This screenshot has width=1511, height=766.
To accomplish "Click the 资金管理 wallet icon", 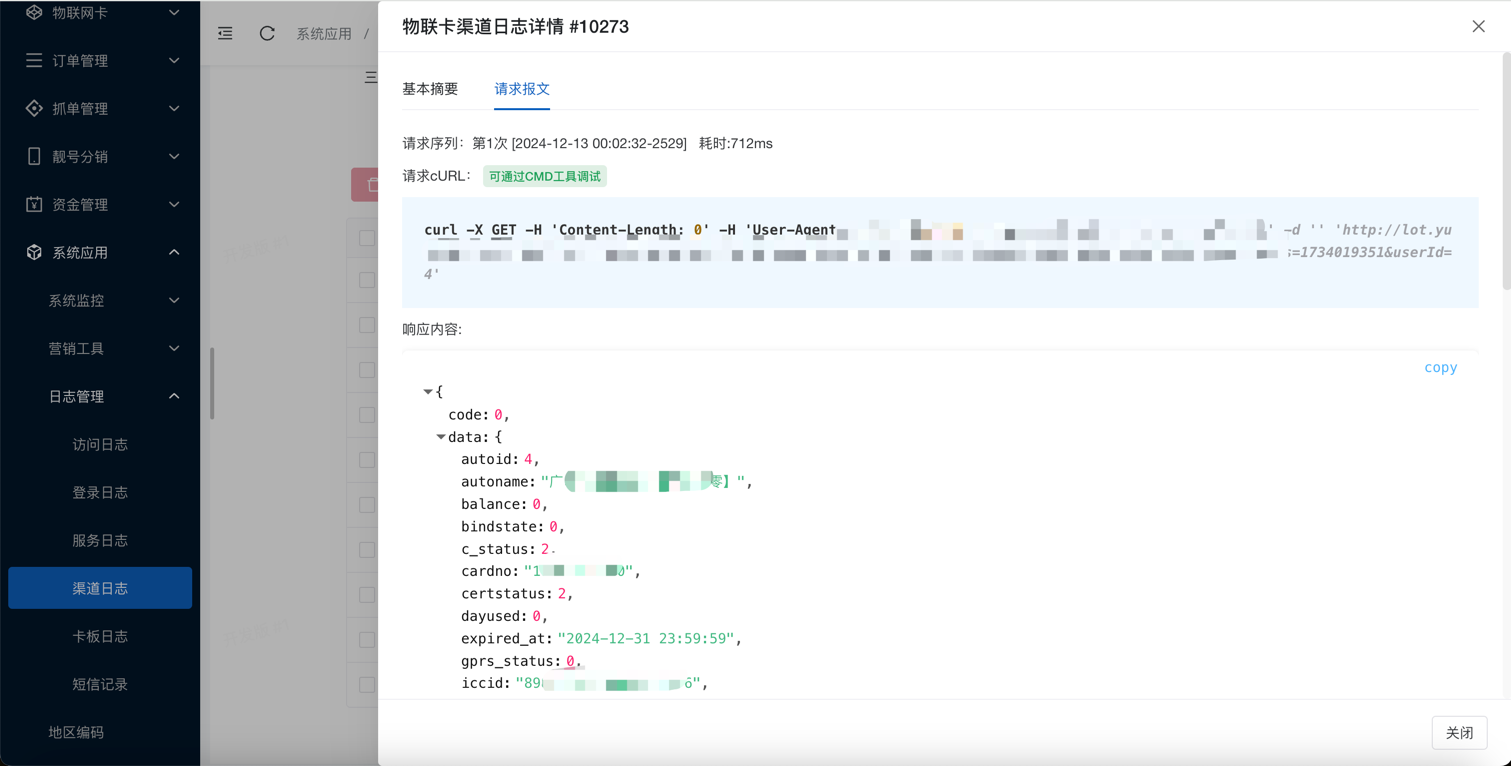I will [x=34, y=205].
